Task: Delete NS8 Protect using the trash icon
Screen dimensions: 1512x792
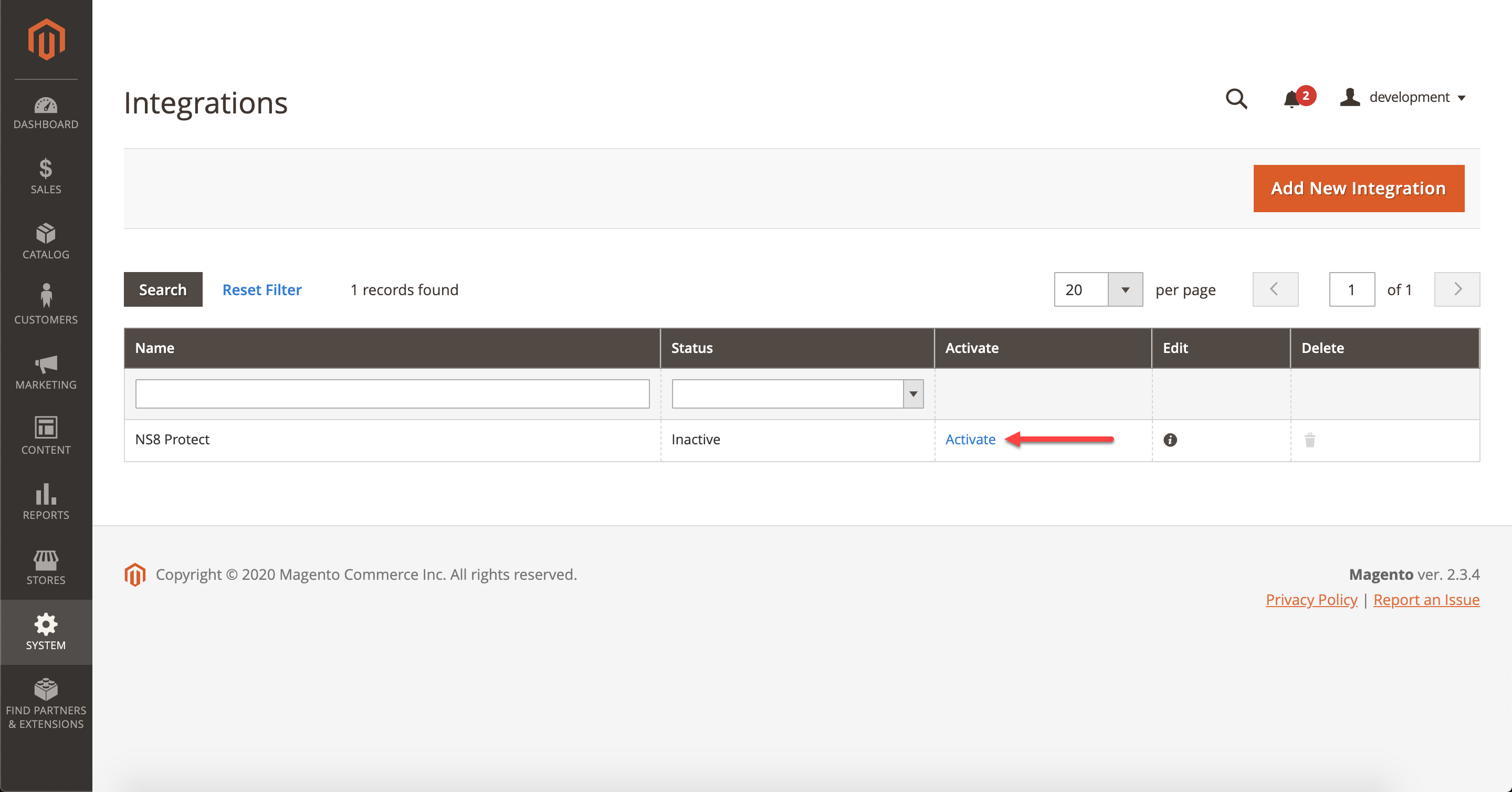Action: tap(1310, 440)
